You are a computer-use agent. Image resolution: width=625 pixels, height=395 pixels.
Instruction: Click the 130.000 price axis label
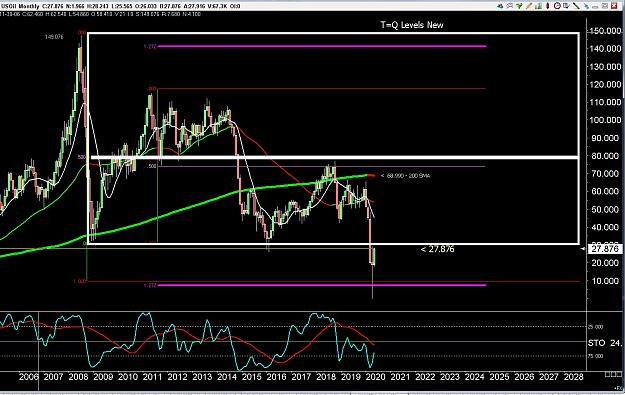pyautogui.click(x=605, y=67)
